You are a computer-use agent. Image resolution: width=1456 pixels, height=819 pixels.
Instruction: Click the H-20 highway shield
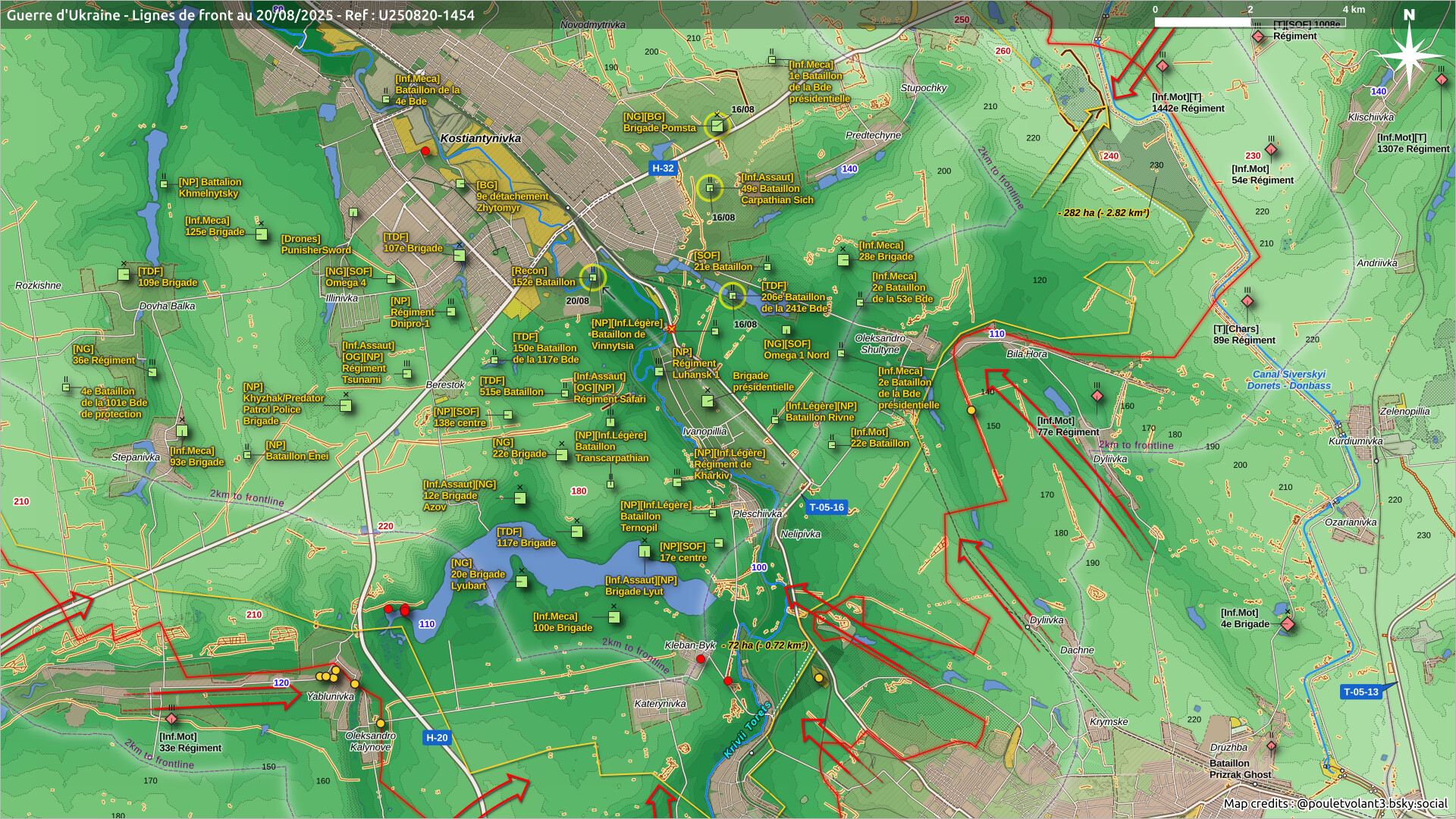point(437,737)
